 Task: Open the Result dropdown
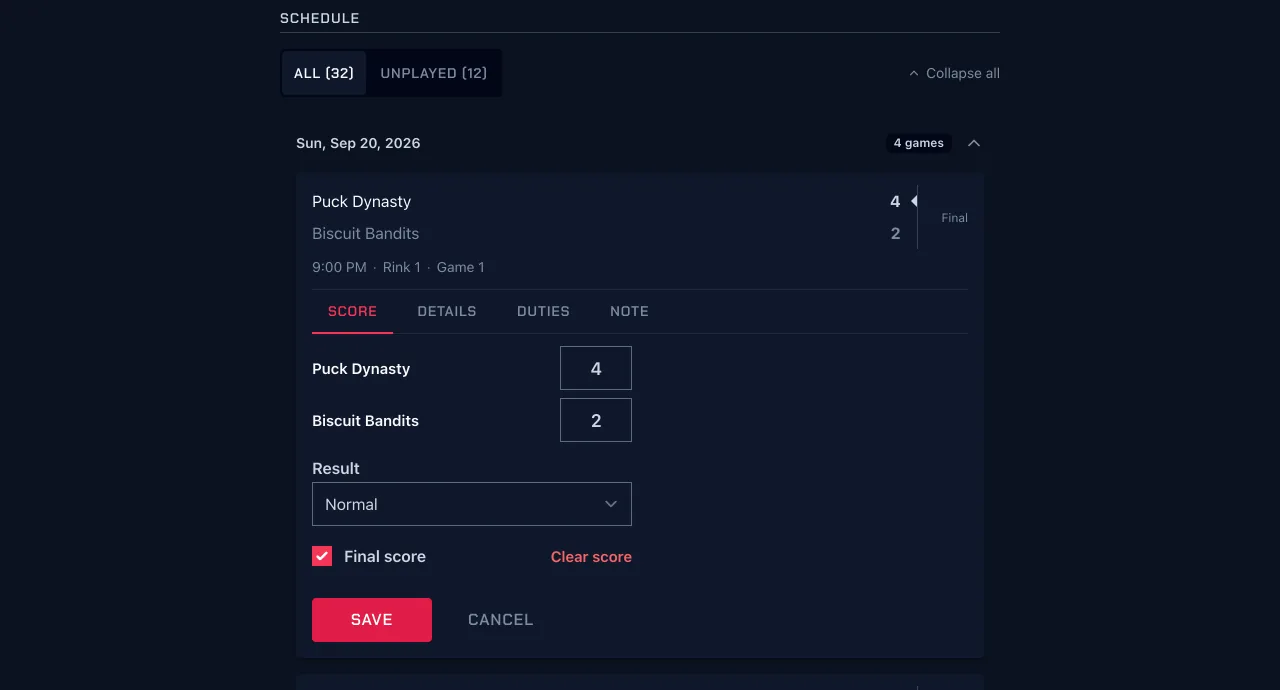(x=472, y=504)
